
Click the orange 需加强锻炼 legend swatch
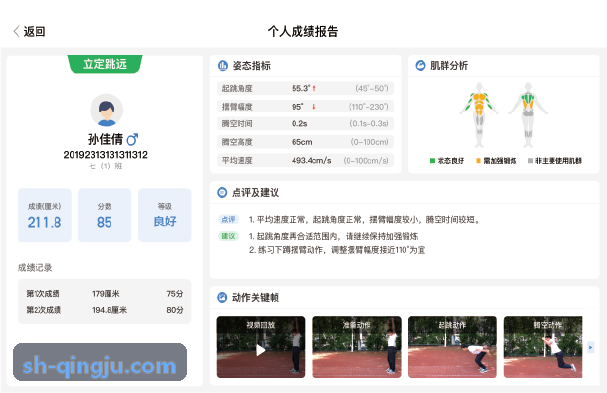478,161
